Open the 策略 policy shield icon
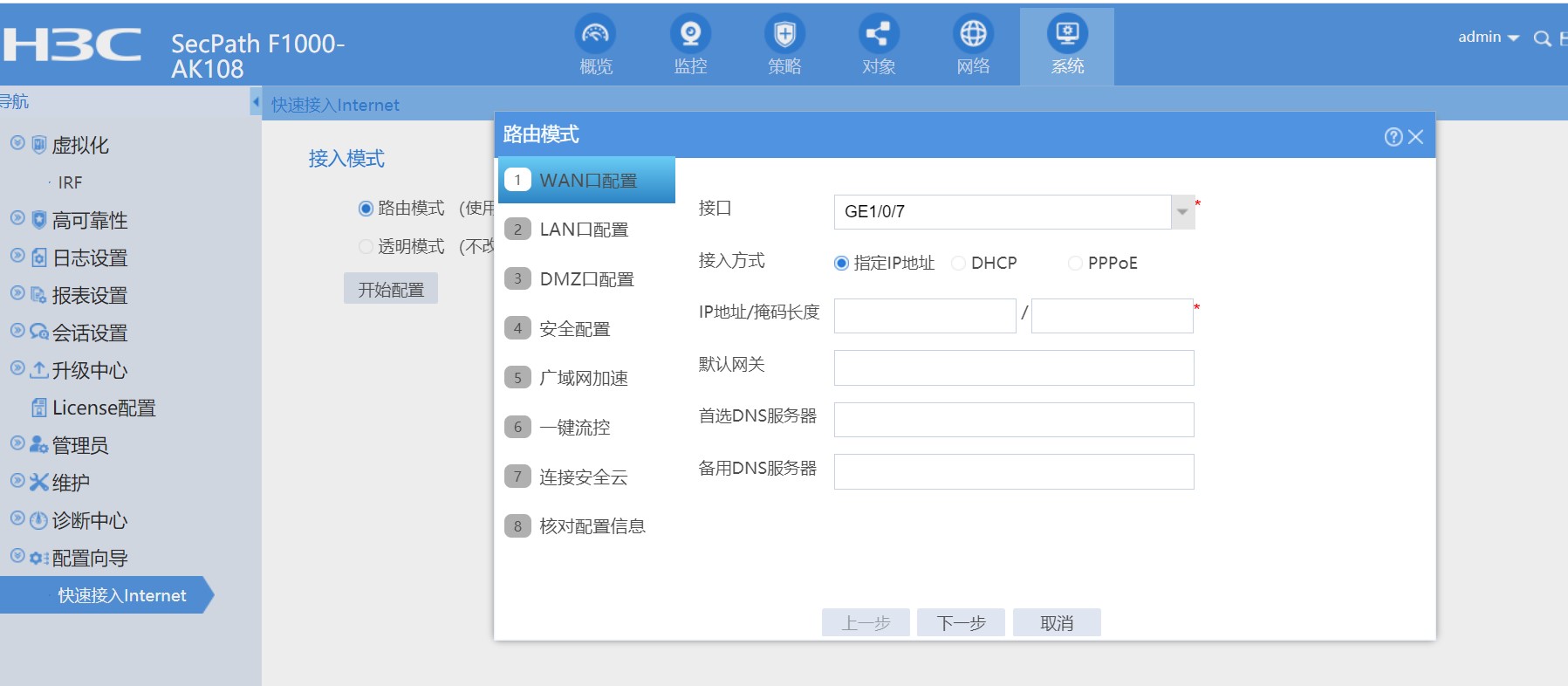Image resolution: width=1568 pixels, height=686 pixels. [x=784, y=34]
